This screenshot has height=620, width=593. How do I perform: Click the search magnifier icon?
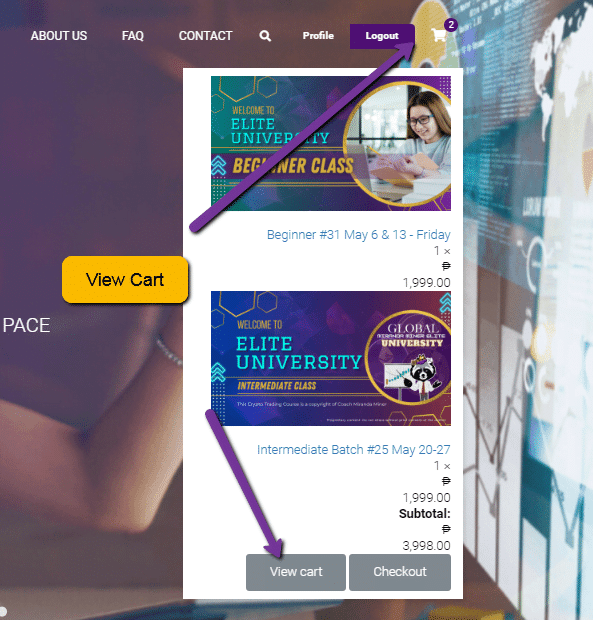tap(265, 36)
